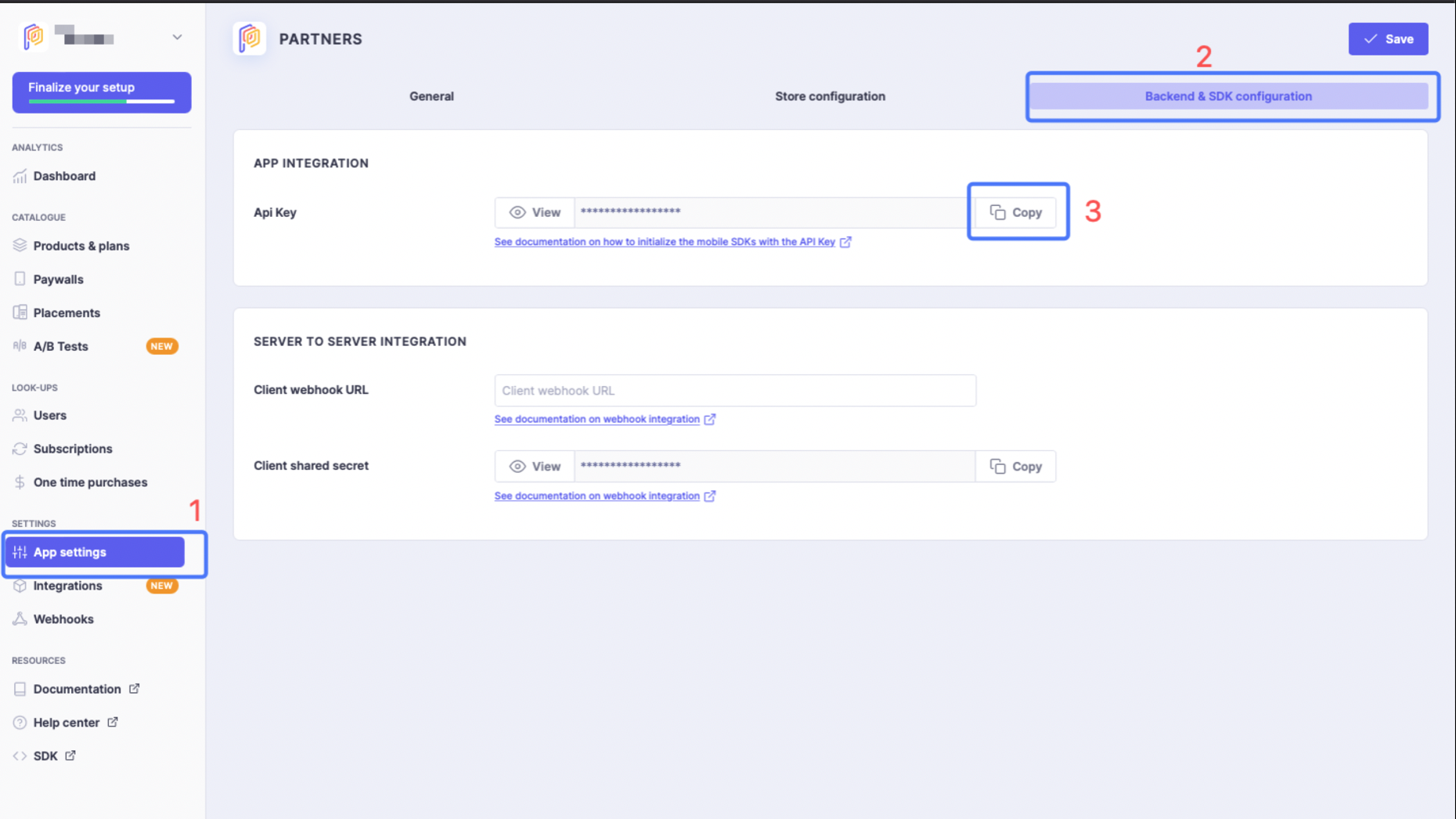The height and width of the screenshot is (819, 1456).
Task: Expand the app selector chevron dropdown
Action: coord(177,38)
